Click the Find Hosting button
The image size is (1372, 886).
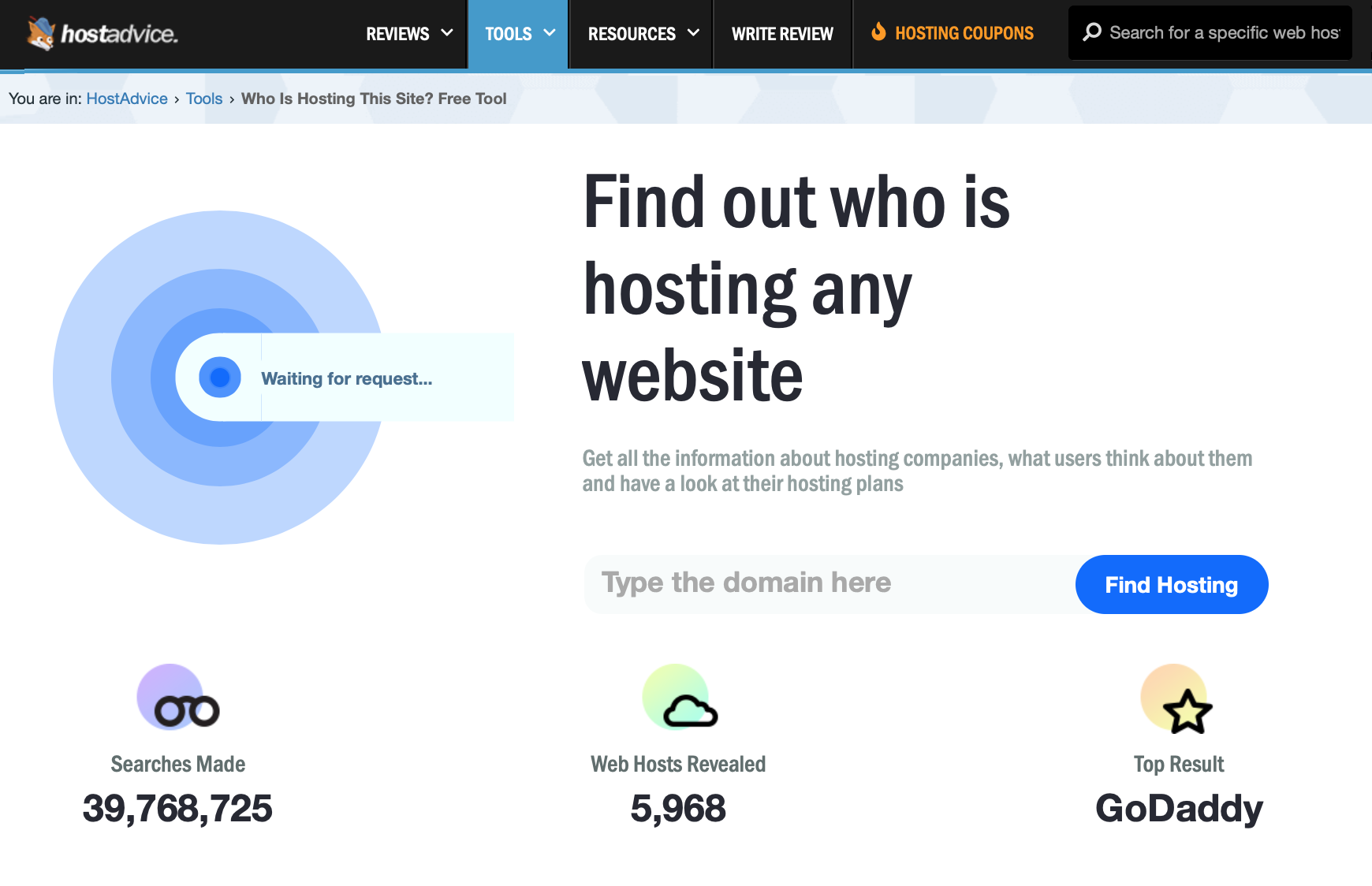1172,584
